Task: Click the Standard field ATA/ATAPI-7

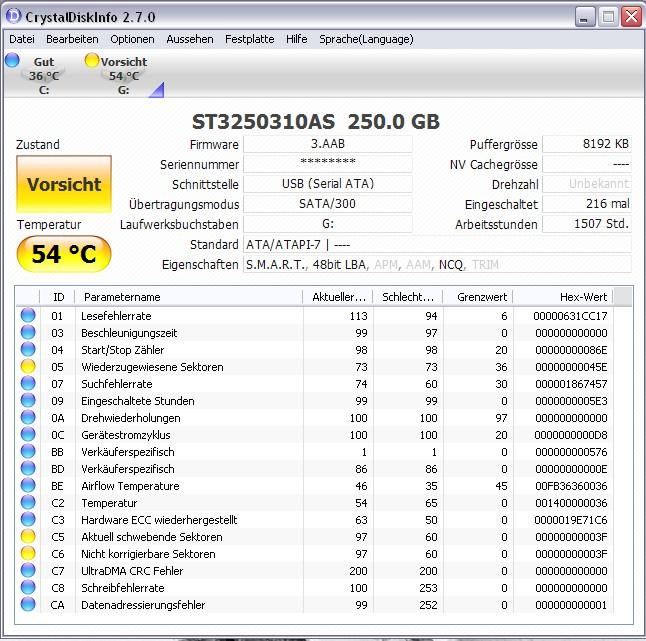Action: (437, 244)
